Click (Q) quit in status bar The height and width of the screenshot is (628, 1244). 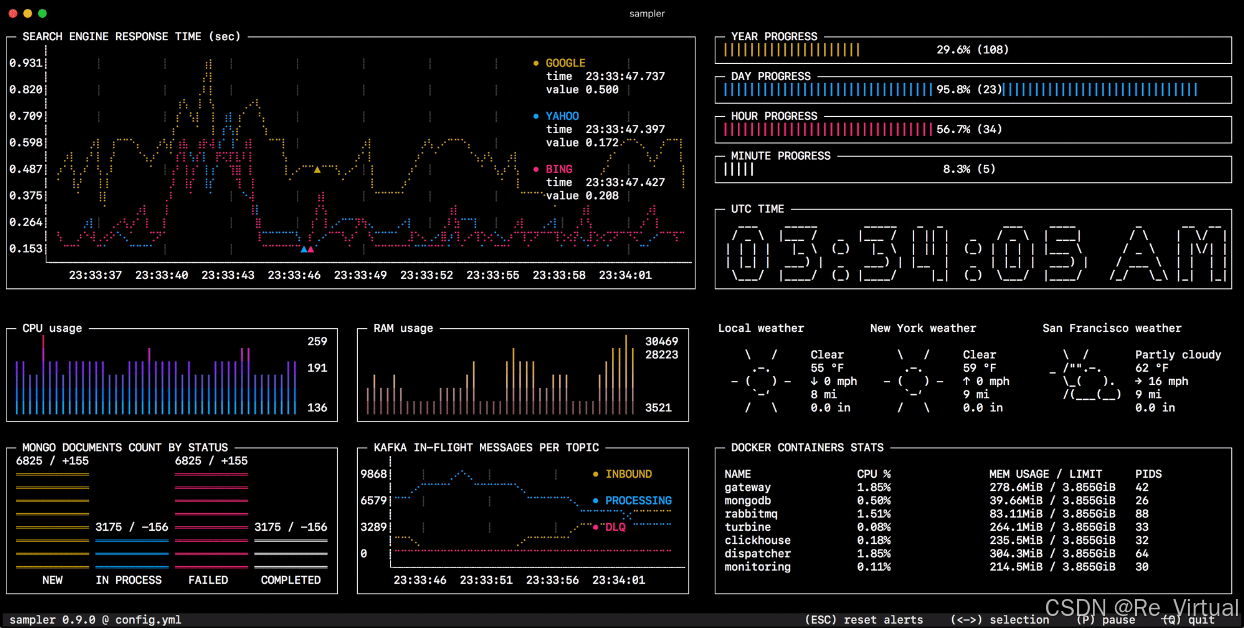coord(1188,620)
